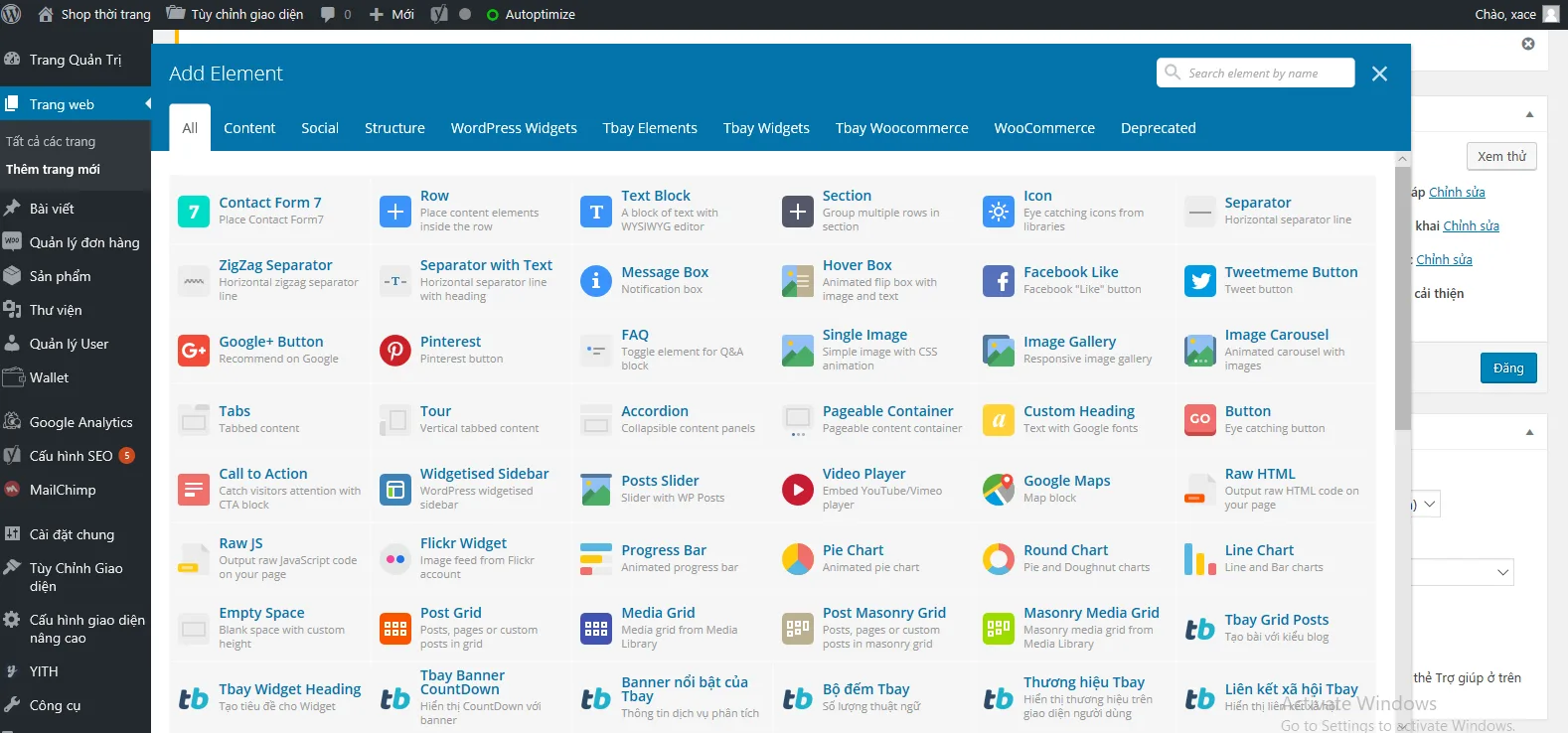The height and width of the screenshot is (733, 1568).
Task: Choose the Progress Bar element icon
Action: click(596, 559)
